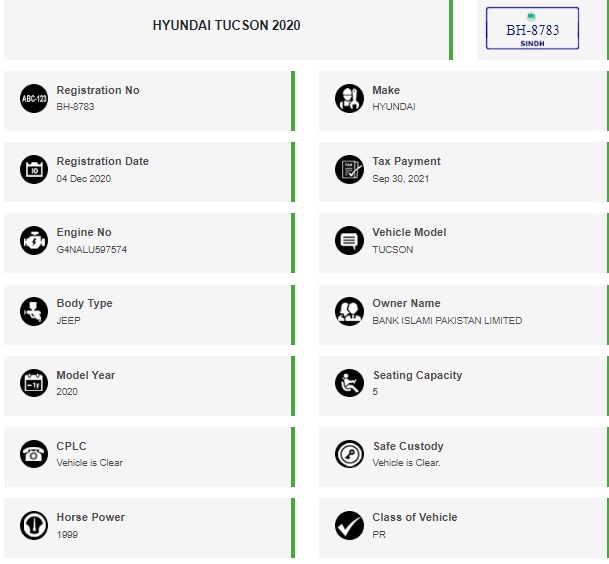The height and width of the screenshot is (564, 609).
Task: Click the Make mechanic icon
Action: (349, 98)
